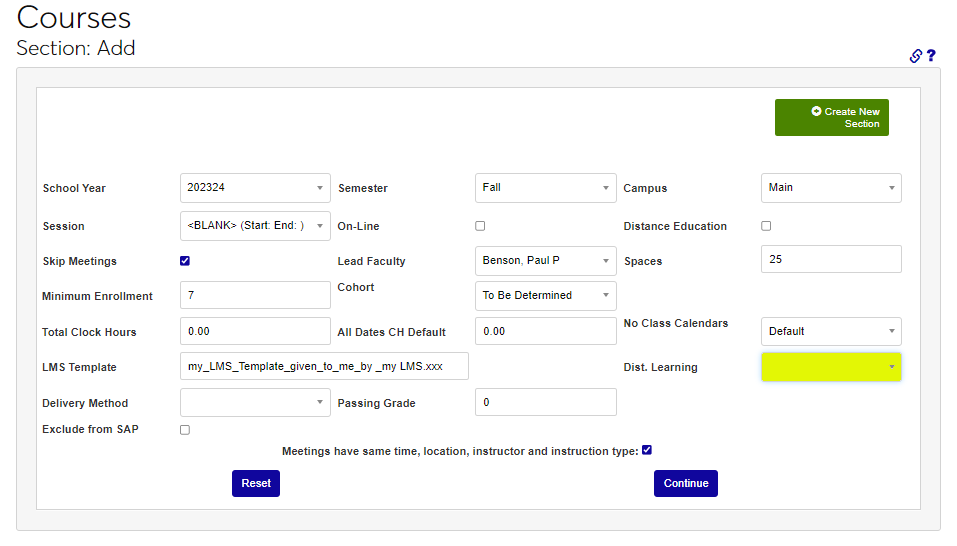The height and width of the screenshot is (546, 957).
Task: Focus the Minimum Enrollment input field
Action: (x=255, y=296)
